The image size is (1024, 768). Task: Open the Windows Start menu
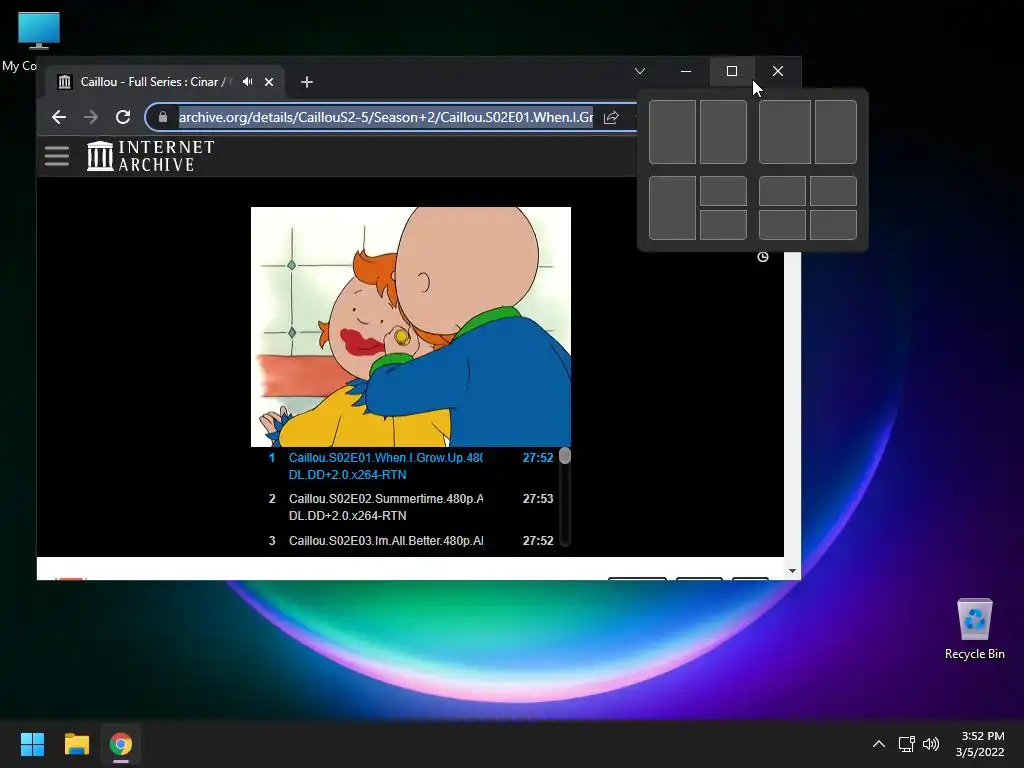32,744
